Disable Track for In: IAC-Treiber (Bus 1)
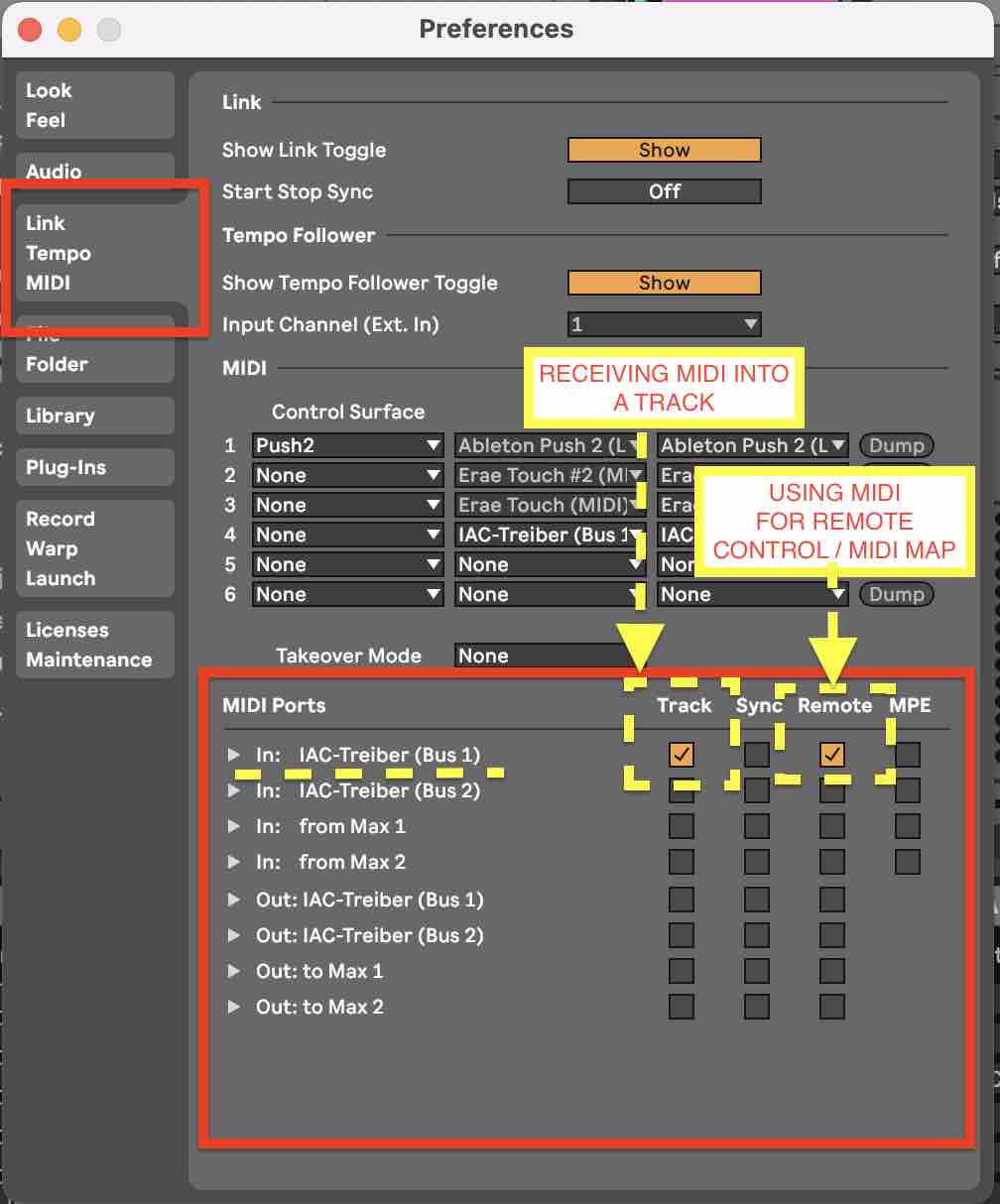 681,755
